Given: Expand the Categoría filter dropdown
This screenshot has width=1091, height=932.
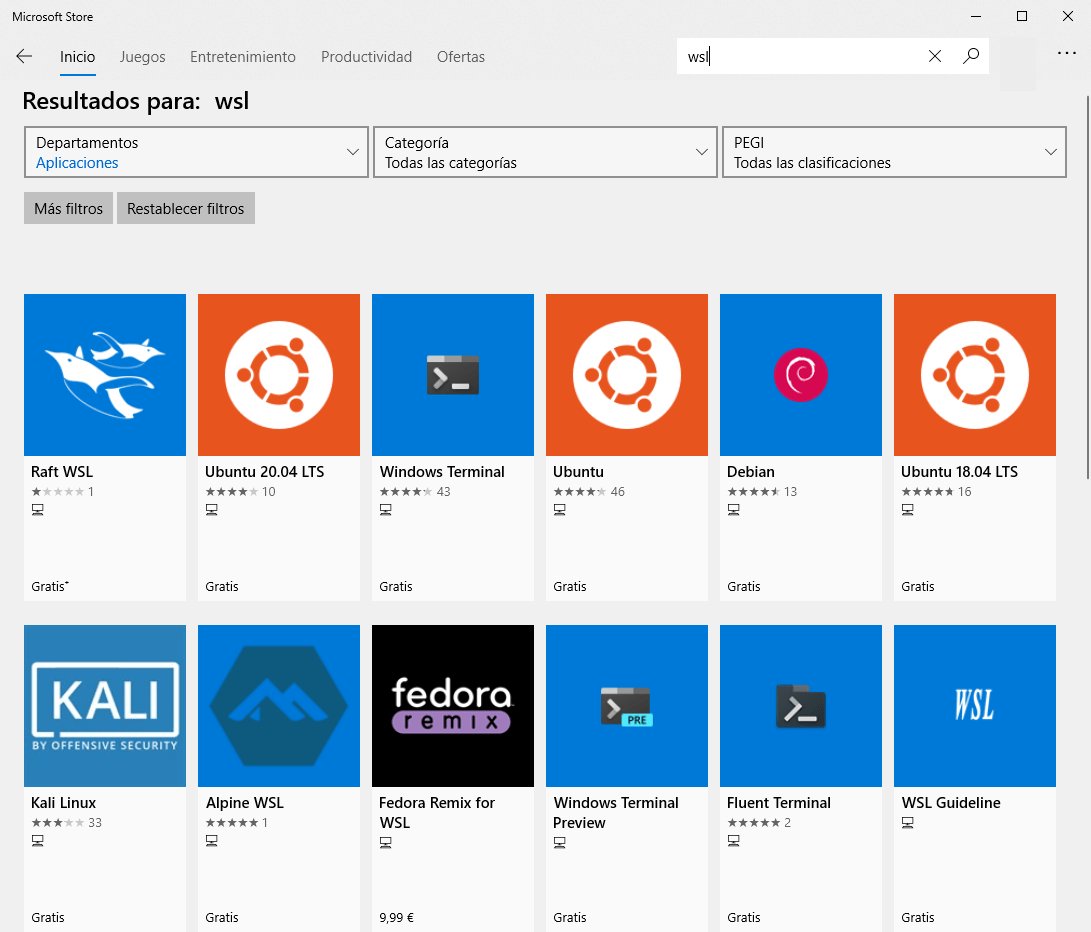Looking at the screenshot, I should point(546,152).
